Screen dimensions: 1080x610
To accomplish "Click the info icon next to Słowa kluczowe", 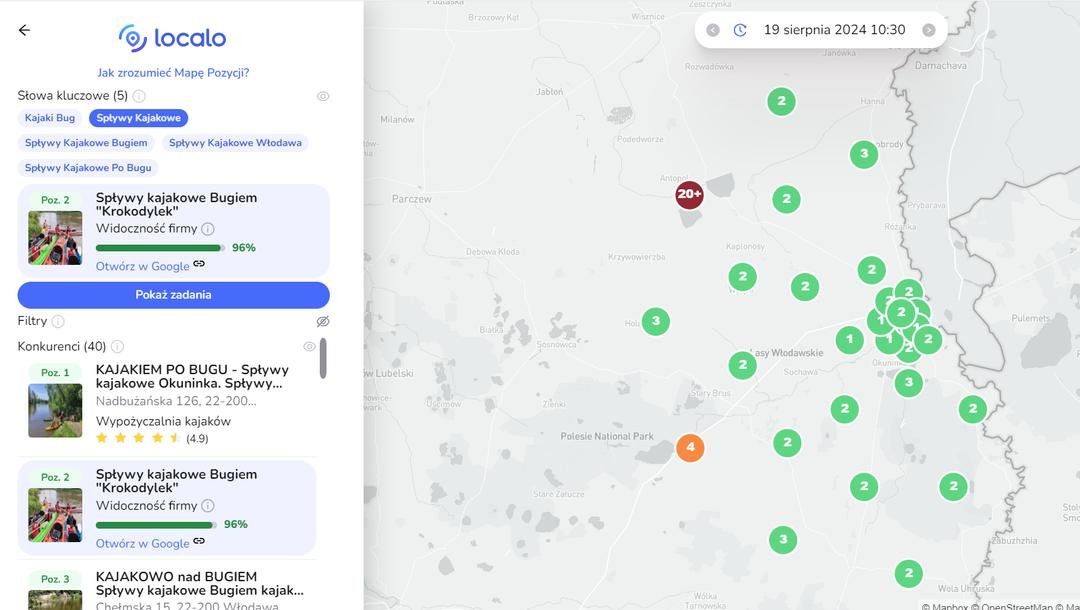I will [139, 96].
